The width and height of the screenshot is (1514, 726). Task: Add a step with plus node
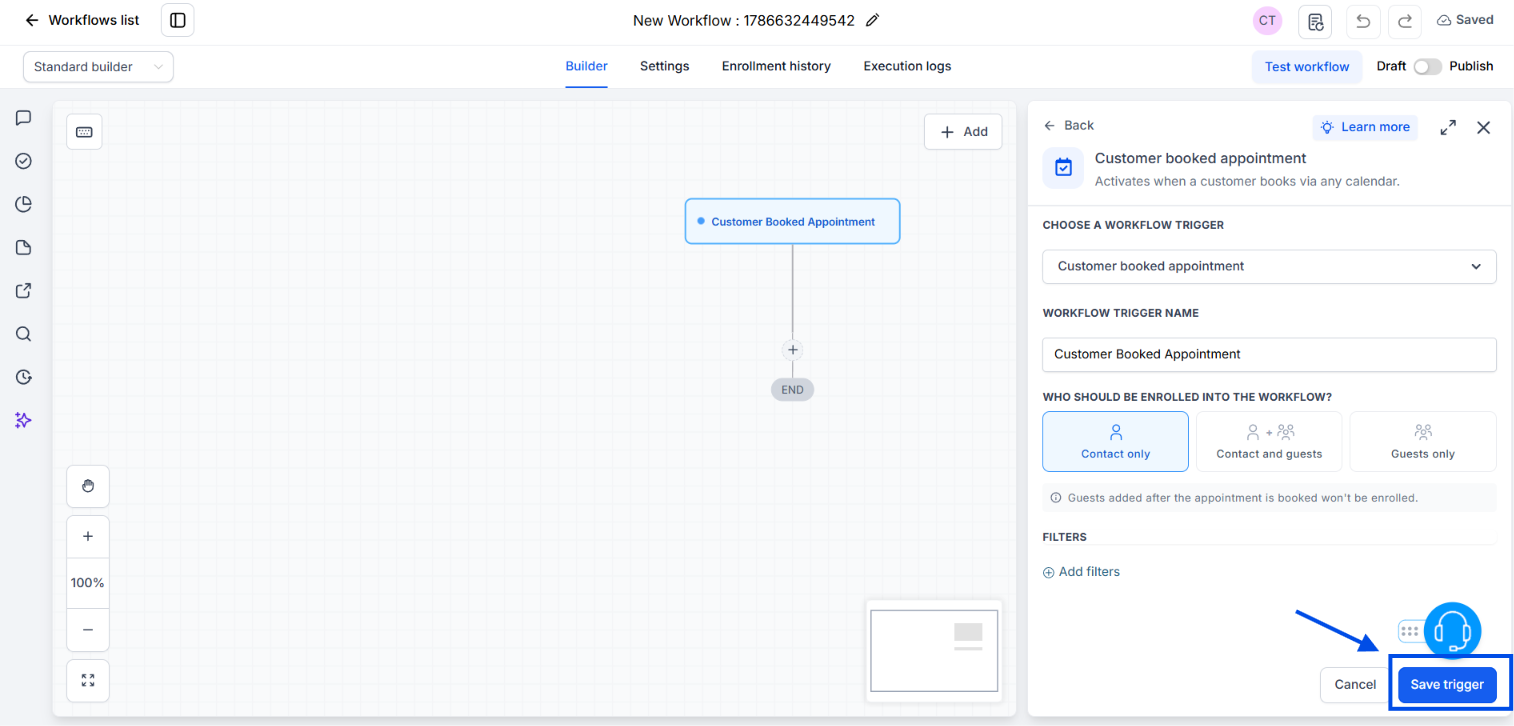pos(792,350)
